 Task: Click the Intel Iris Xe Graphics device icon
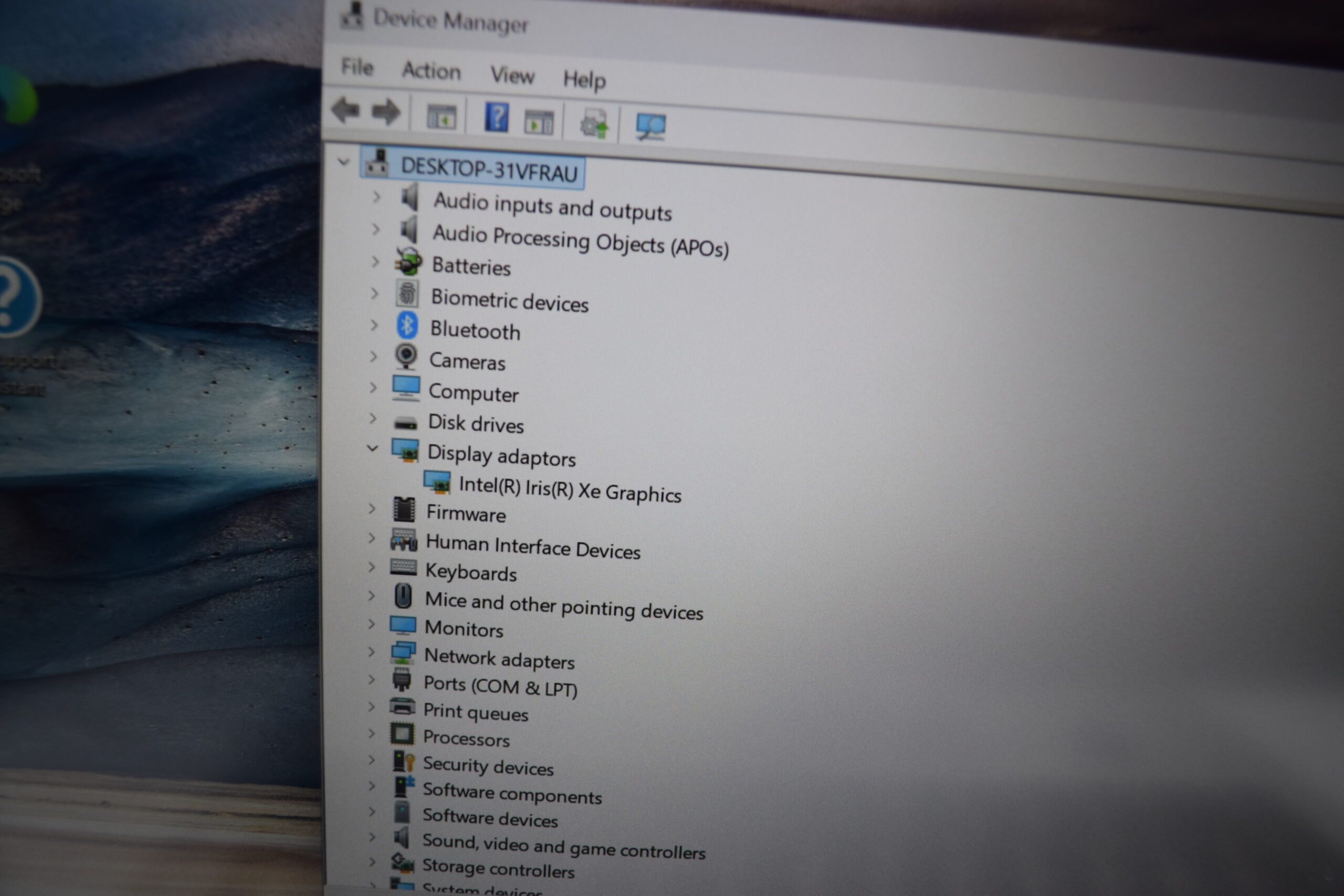tap(437, 482)
